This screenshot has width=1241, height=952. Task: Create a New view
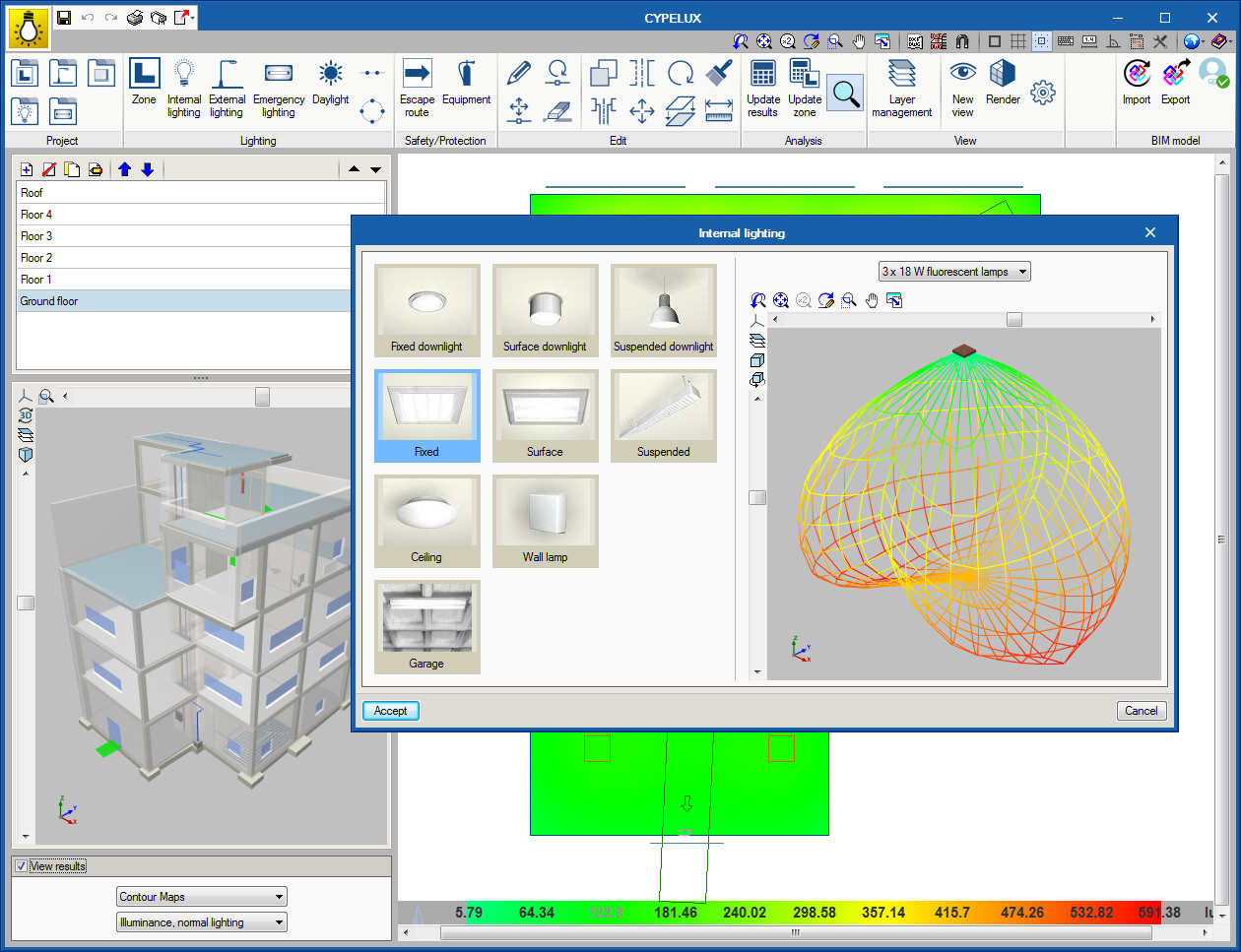click(963, 89)
